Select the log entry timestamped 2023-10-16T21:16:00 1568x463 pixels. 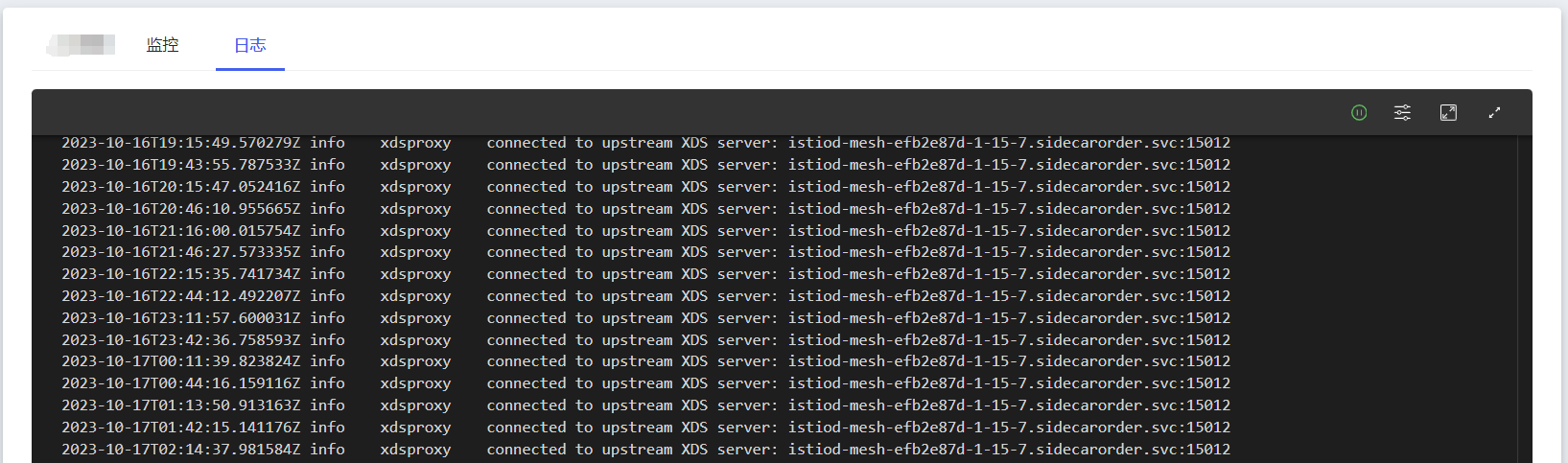pos(646,230)
